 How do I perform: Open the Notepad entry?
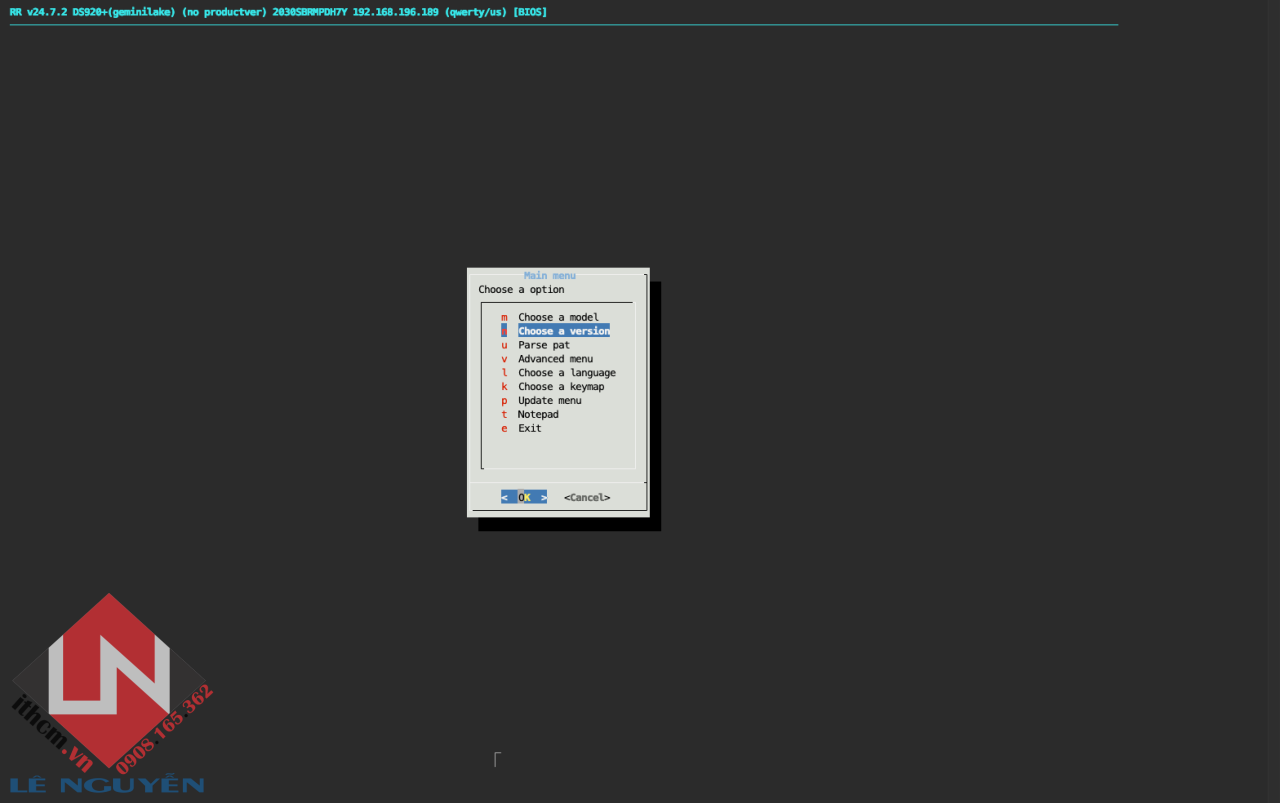pyautogui.click(x=537, y=414)
